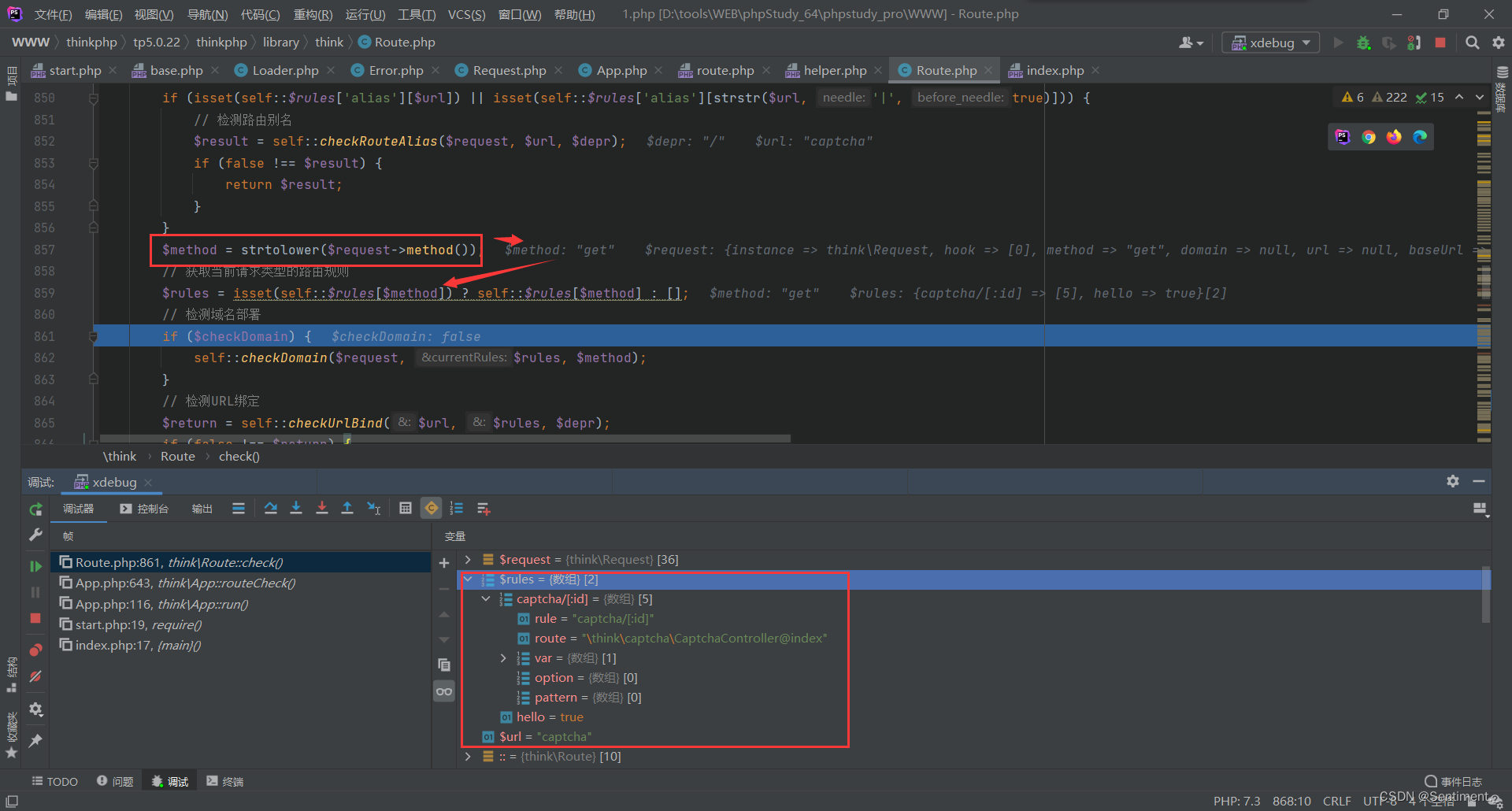Viewport: 1512px width, 811px height.
Task: Toggle the highlighted orange class filter button
Action: pyautogui.click(x=432, y=509)
